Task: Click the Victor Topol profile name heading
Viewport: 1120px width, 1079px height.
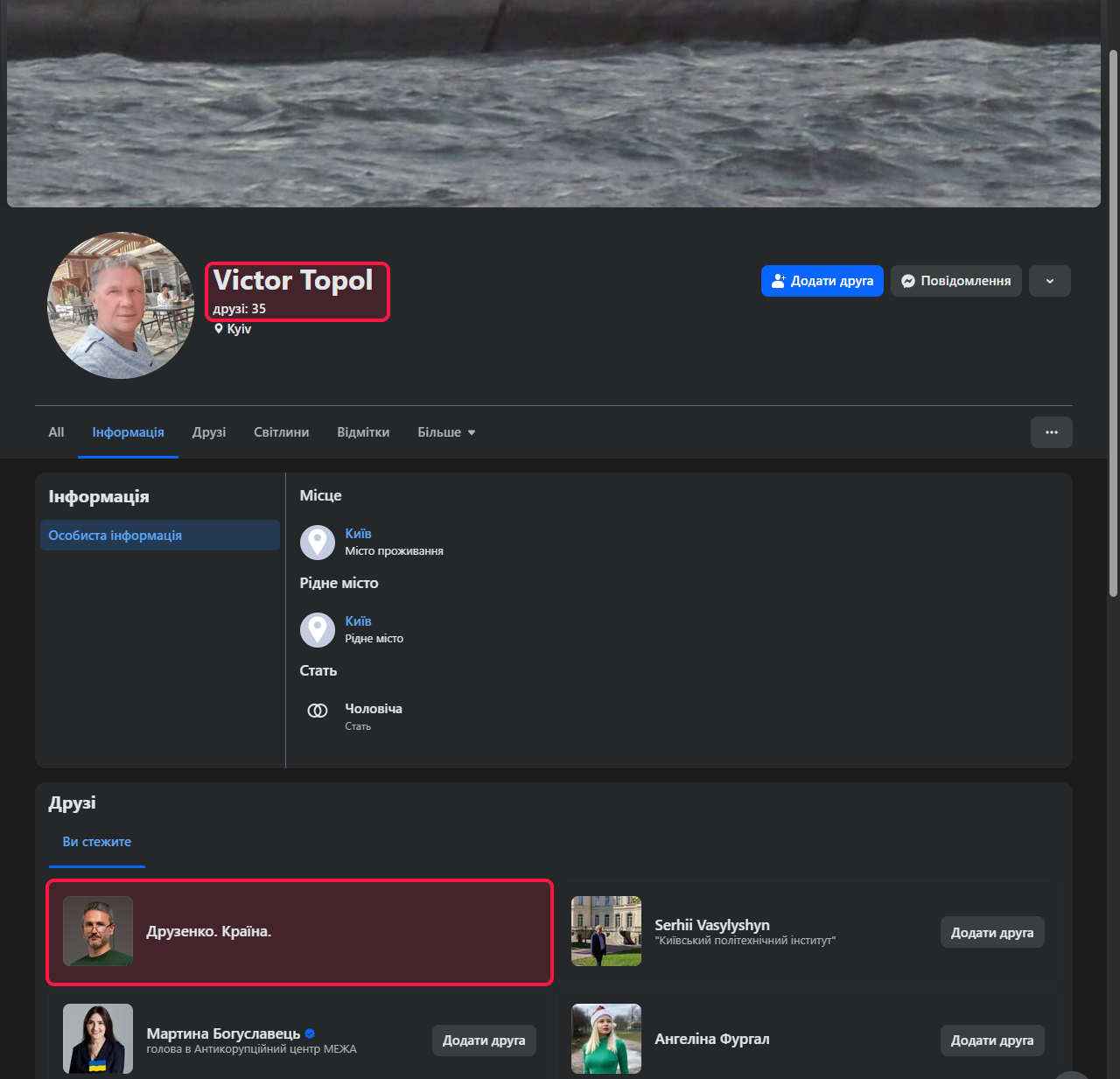Action: point(293,280)
